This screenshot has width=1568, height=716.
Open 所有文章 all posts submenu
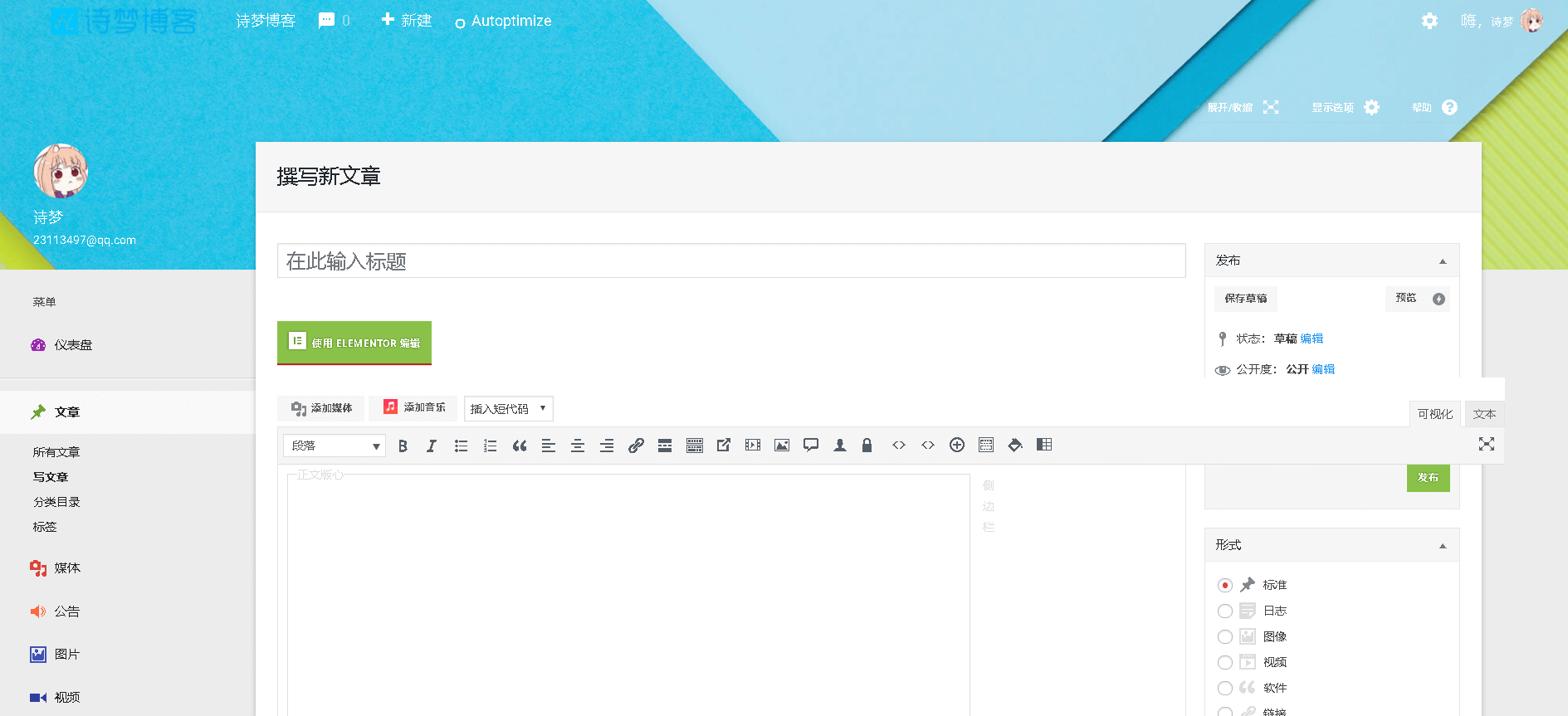click(x=56, y=452)
